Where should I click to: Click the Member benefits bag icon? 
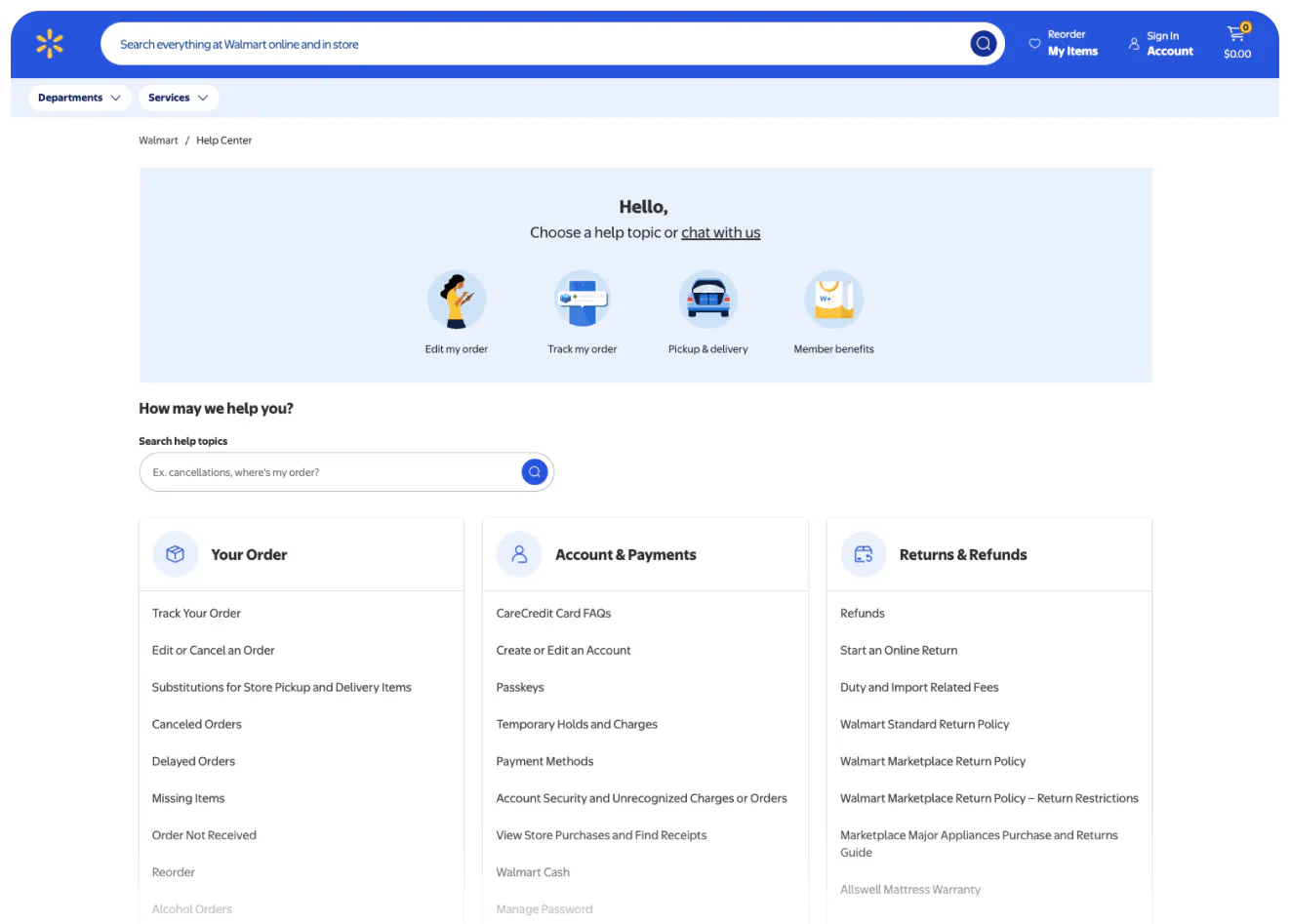tap(833, 300)
